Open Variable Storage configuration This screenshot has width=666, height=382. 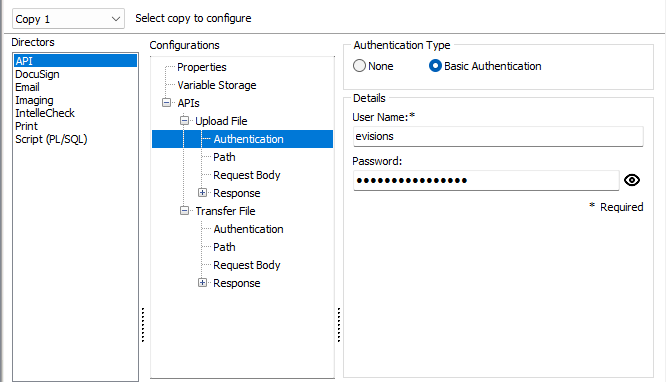pos(217,85)
